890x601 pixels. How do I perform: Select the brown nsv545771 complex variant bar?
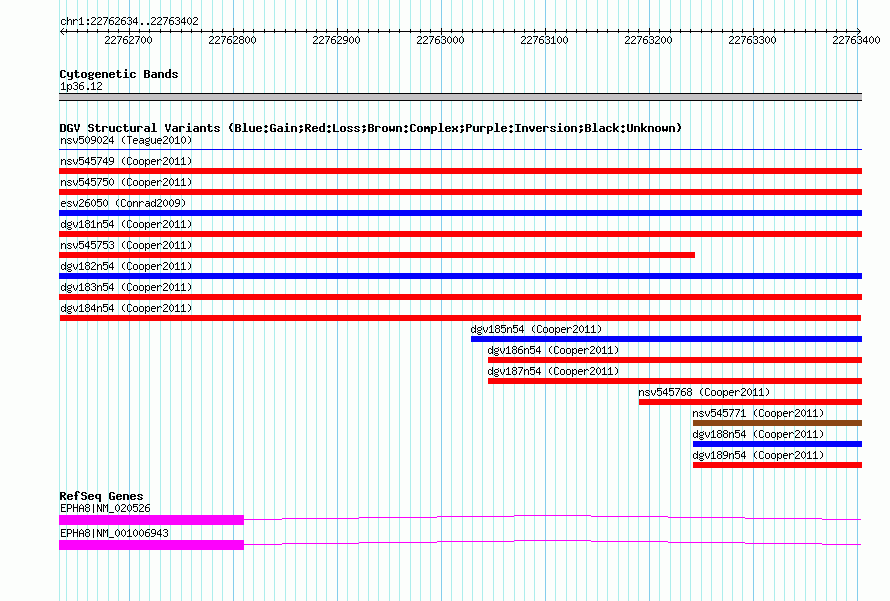click(777, 423)
